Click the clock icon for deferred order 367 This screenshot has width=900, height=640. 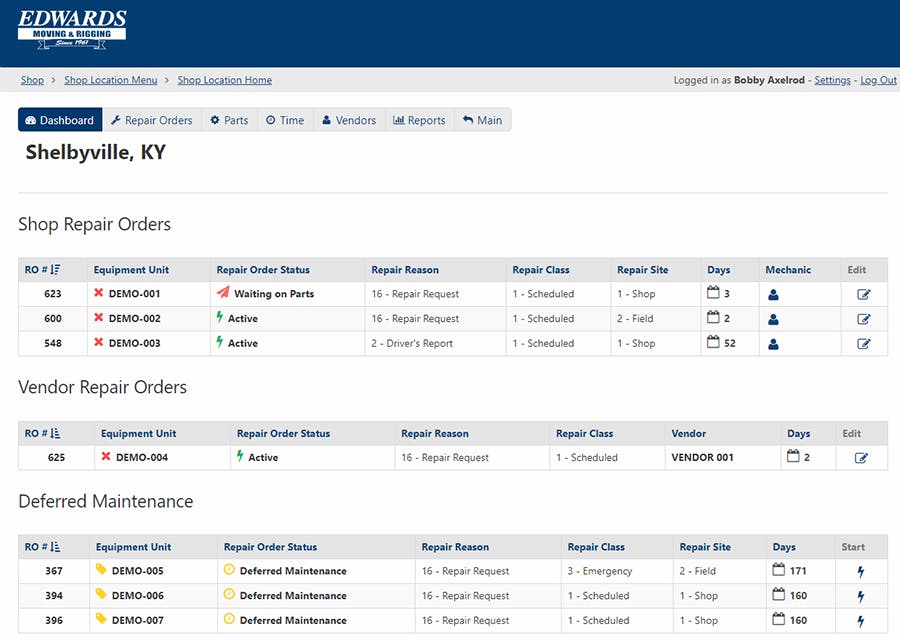click(229, 569)
